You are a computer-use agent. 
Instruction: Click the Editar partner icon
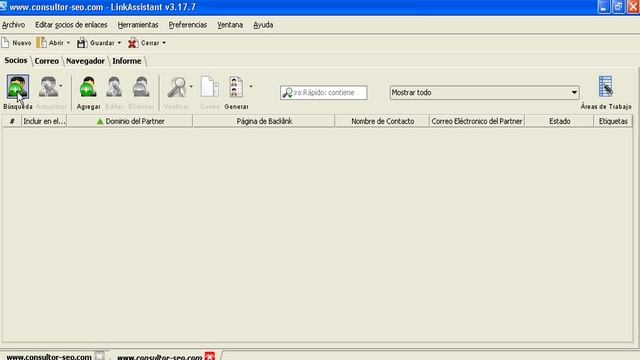point(114,87)
